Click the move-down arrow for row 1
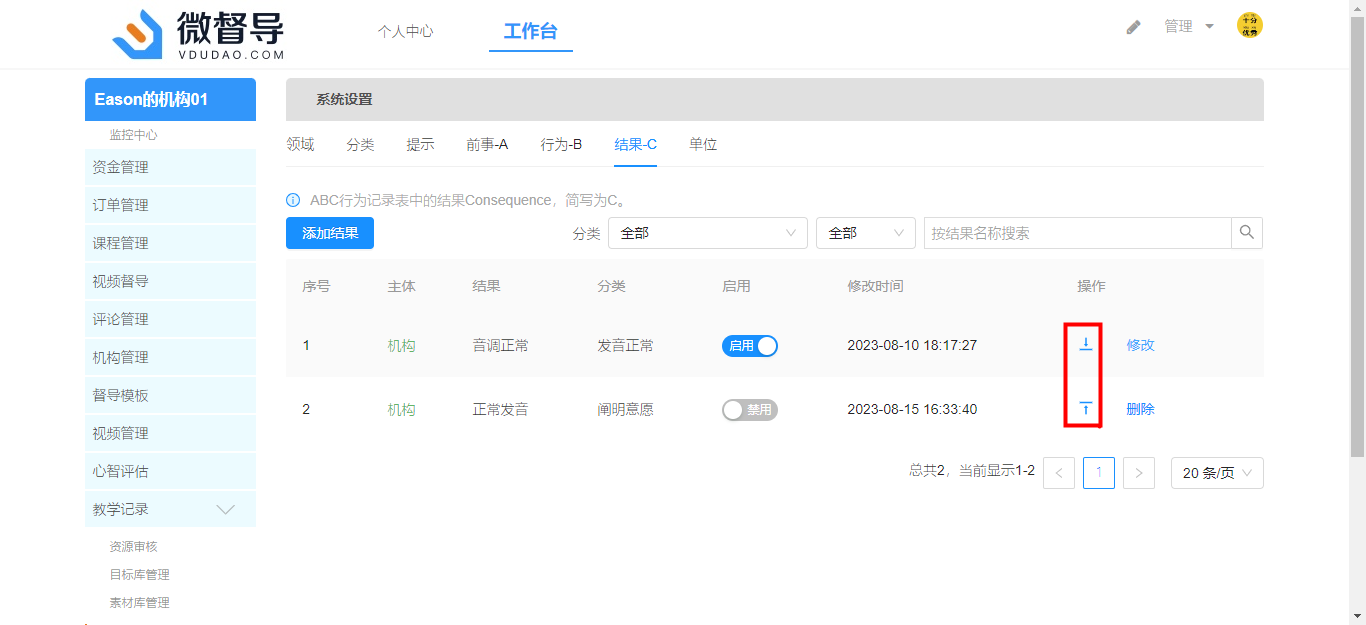 point(1085,345)
